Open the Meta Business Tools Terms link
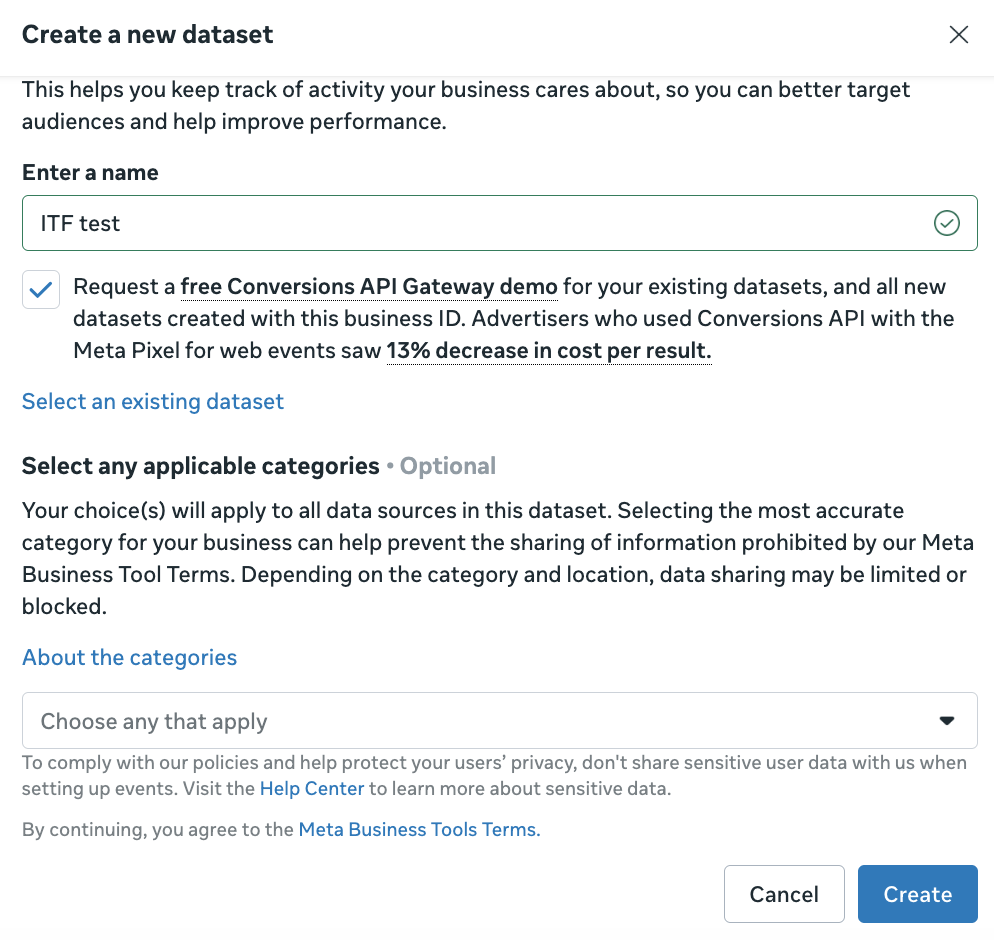 coord(419,829)
